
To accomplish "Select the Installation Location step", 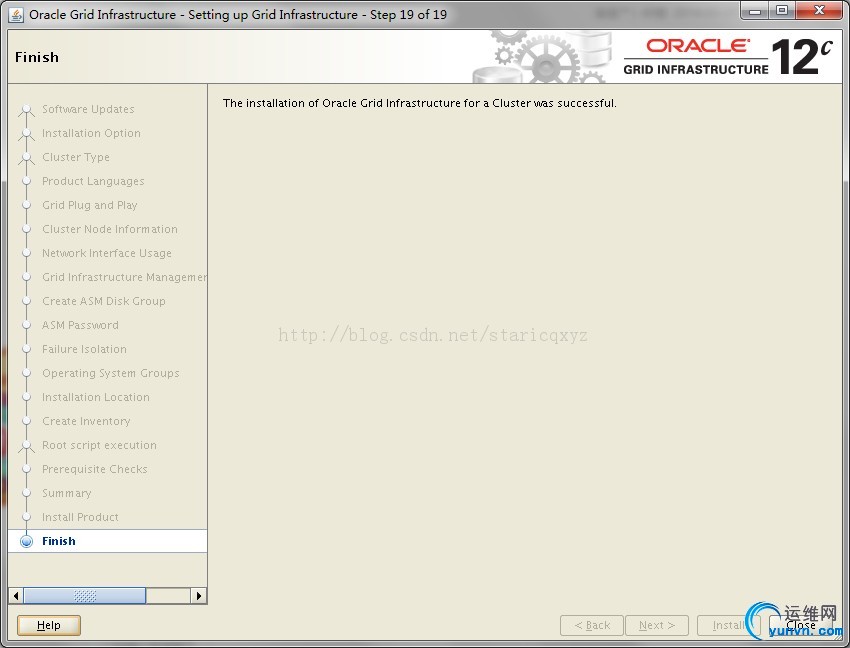I will (x=96, y=397).
